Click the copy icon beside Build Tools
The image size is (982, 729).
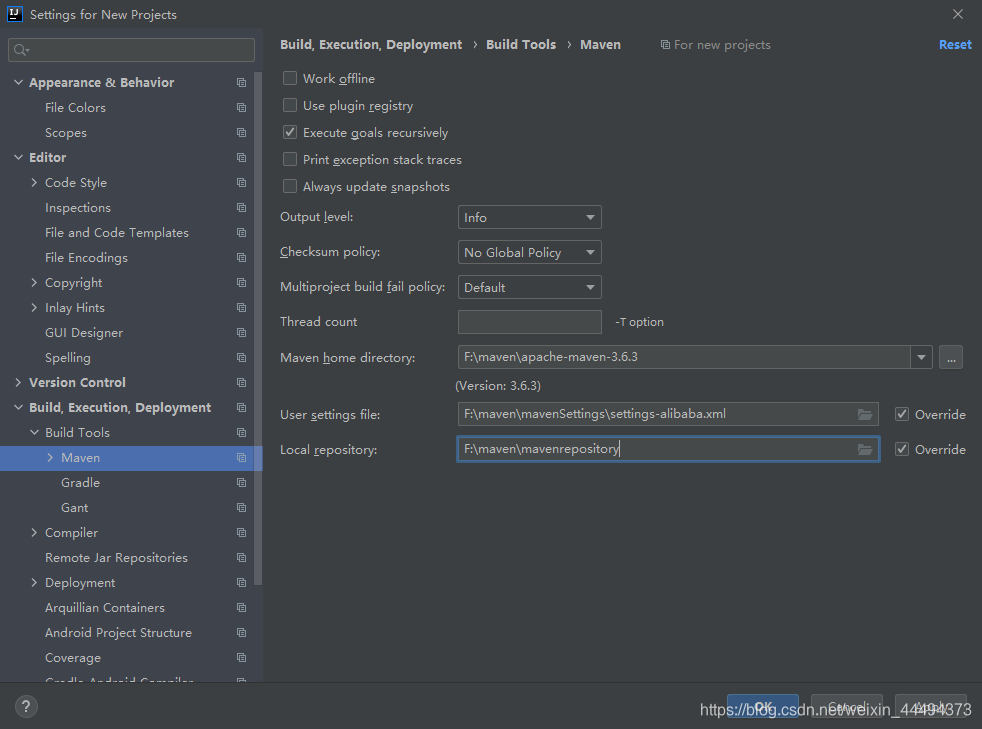point(241,433)
